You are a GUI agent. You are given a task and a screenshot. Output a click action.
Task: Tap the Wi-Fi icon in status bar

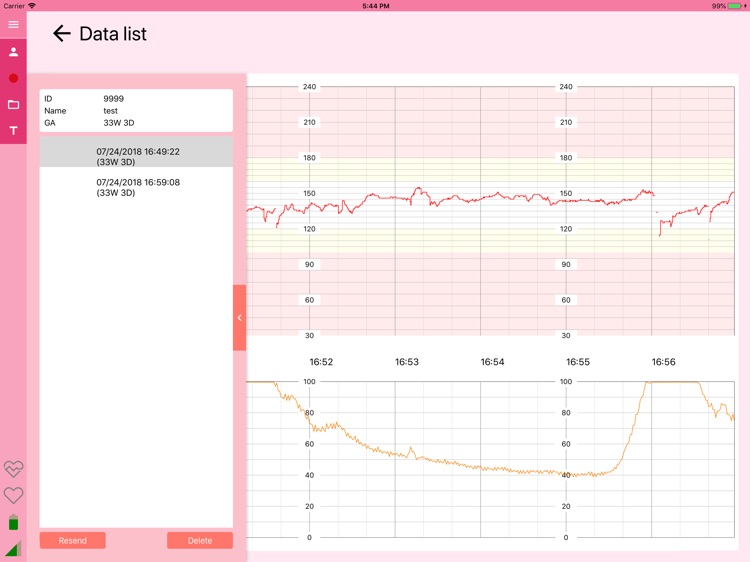tap(32, 6)
